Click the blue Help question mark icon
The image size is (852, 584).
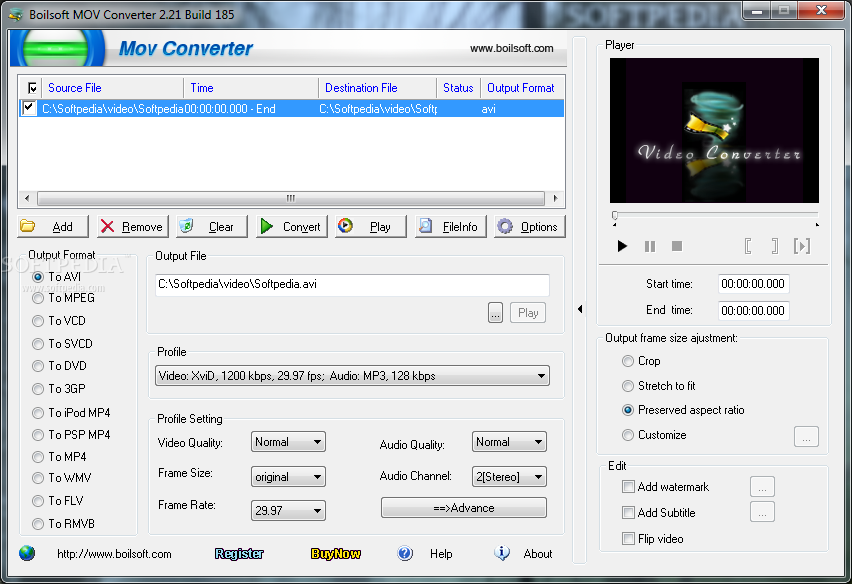pyautogui.click(x=405, y=553)
